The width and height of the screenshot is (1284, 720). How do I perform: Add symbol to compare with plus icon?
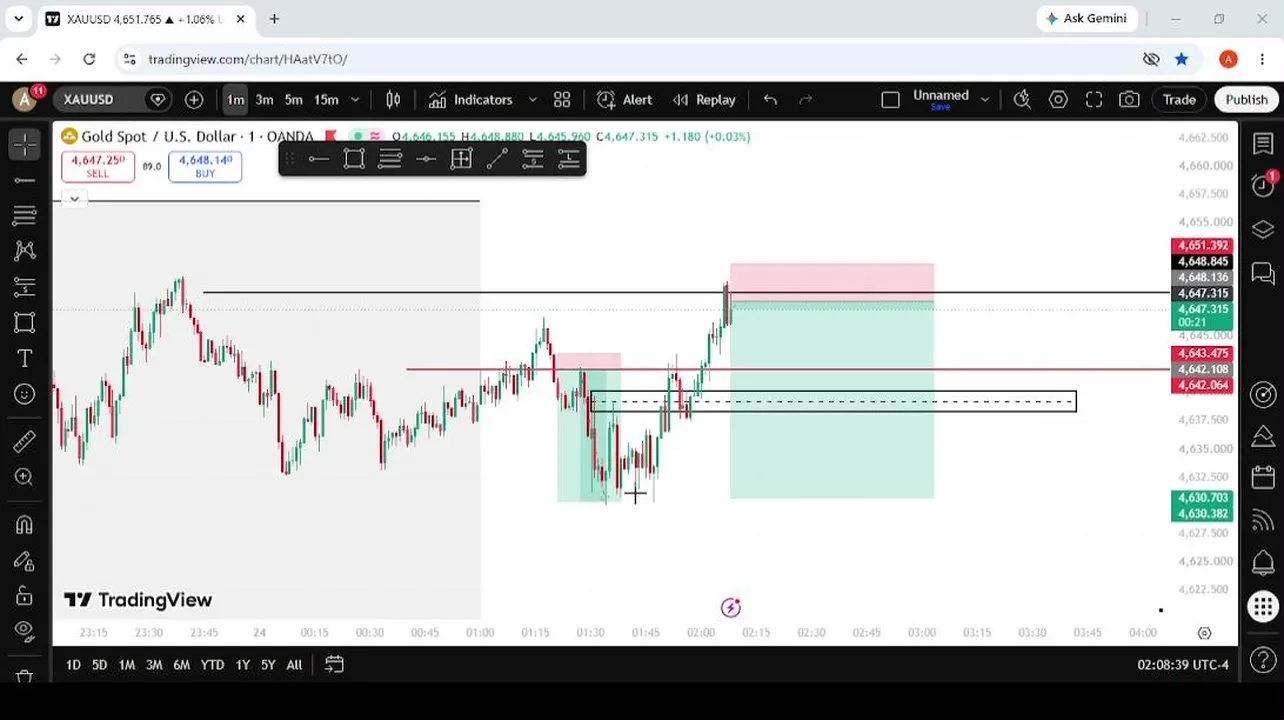point(194,99)
